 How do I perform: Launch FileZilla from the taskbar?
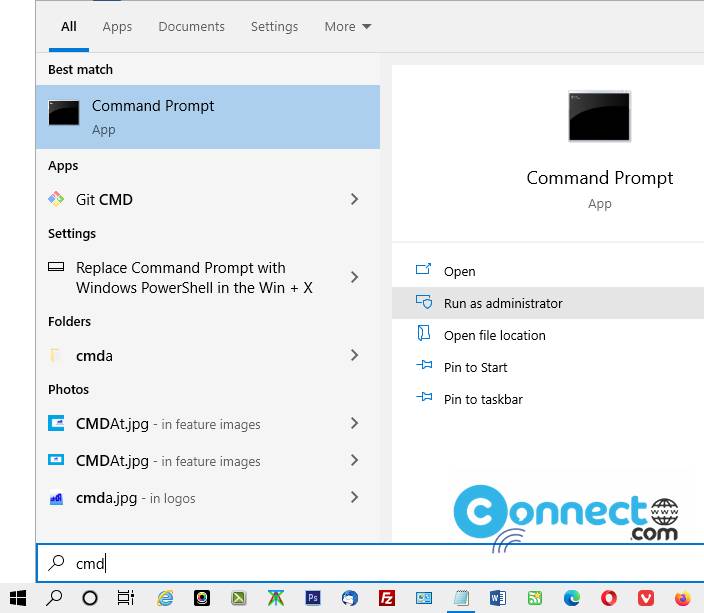click(387, 598)
